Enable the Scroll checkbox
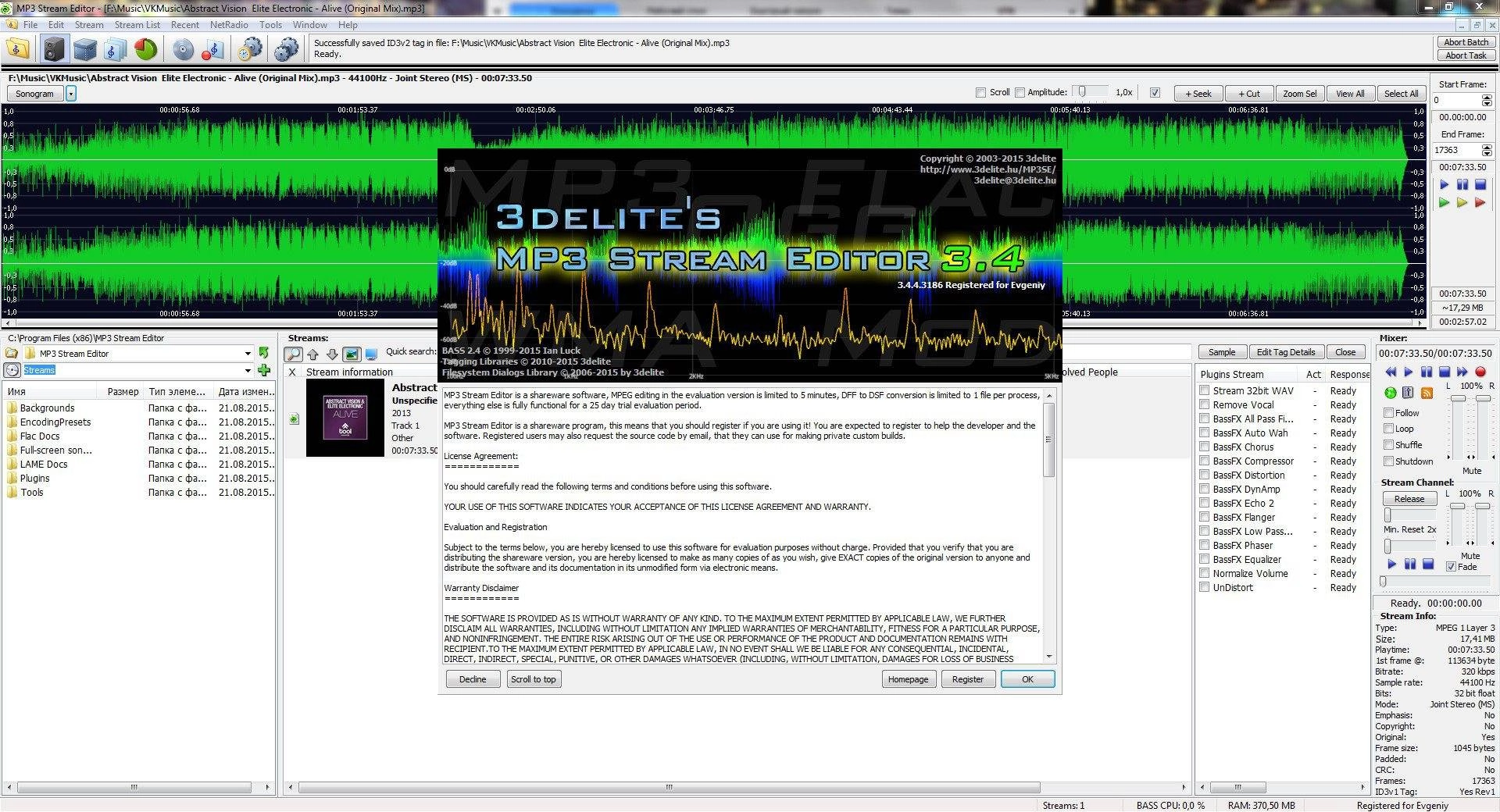Screen dimensions: 1500x812 click(x=981, y=93)
